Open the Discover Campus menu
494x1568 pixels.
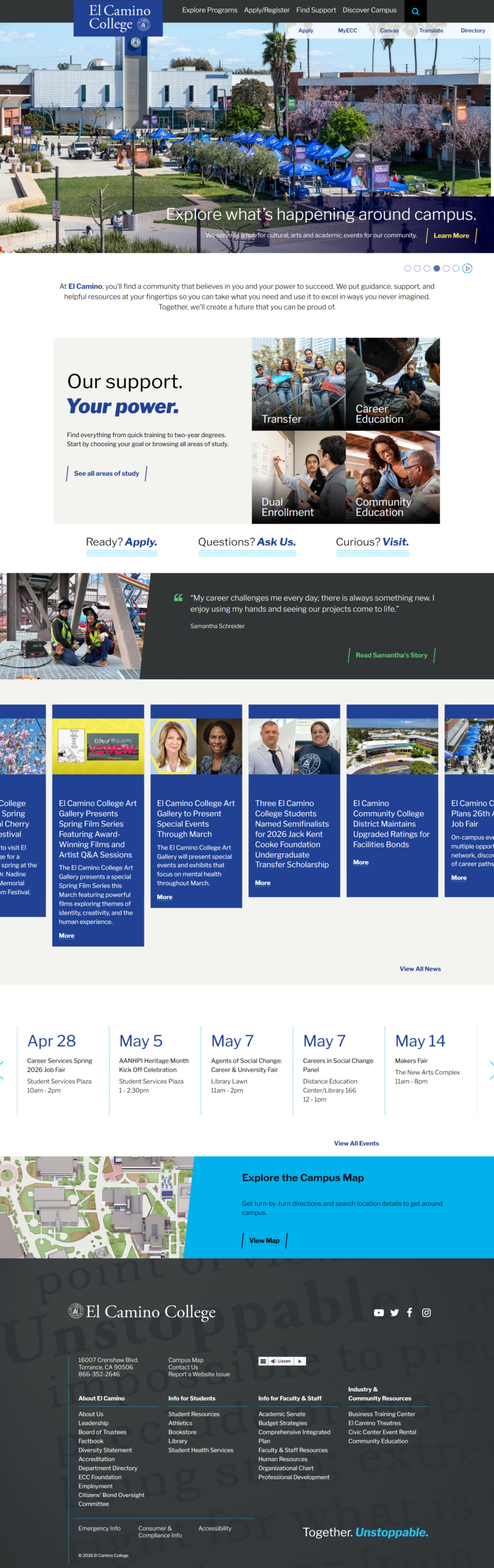370,10
